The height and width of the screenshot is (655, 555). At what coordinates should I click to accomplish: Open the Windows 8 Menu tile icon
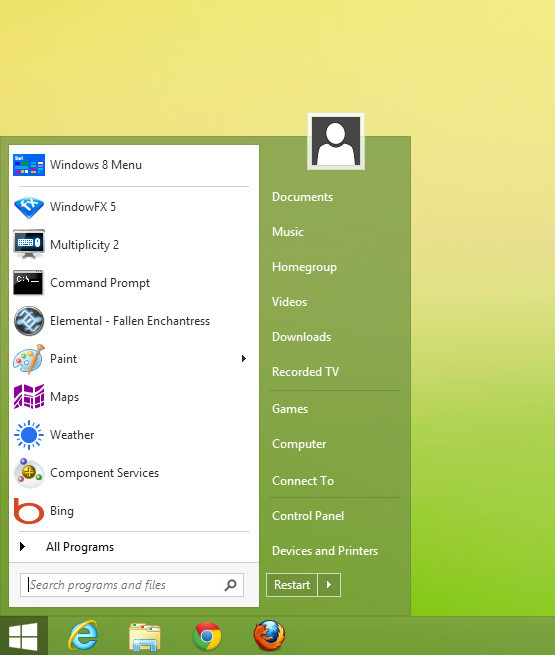tap(29, 165)
